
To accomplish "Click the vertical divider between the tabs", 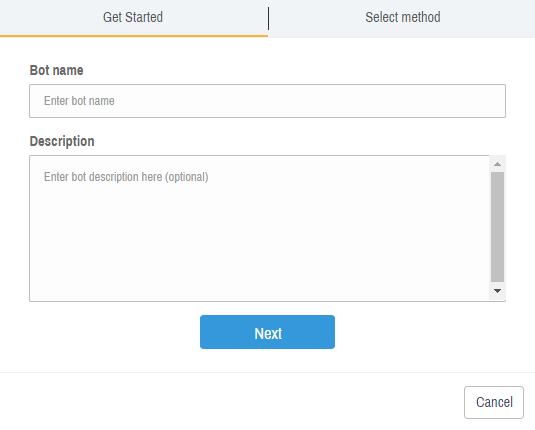I will tap(269, 18).
